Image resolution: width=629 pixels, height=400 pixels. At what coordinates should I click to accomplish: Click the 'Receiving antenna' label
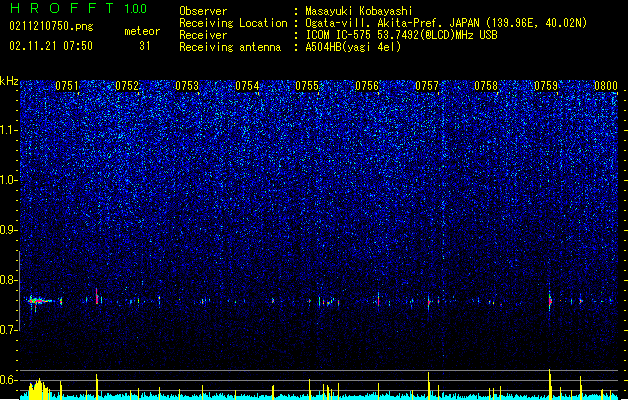tap(230, 47)
